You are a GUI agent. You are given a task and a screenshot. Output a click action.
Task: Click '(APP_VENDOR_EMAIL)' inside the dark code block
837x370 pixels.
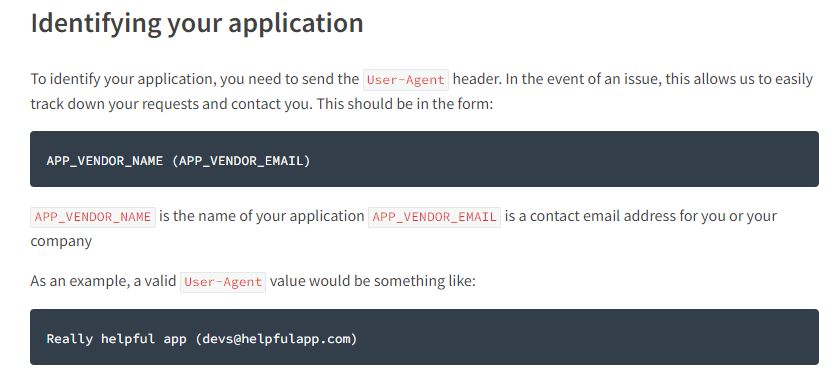pos(241,161)
